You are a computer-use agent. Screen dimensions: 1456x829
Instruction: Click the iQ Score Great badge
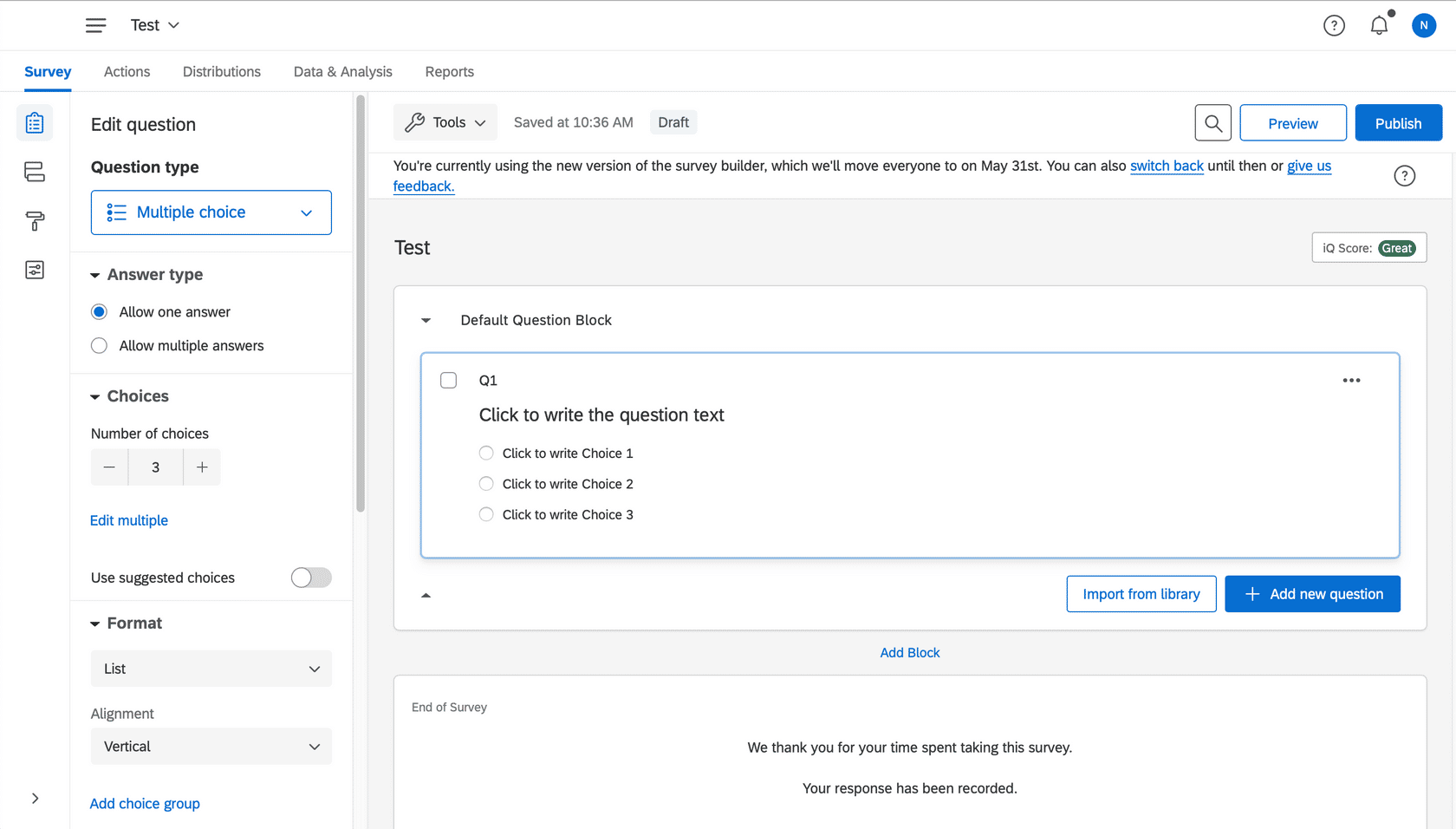tap(1396, 248)
